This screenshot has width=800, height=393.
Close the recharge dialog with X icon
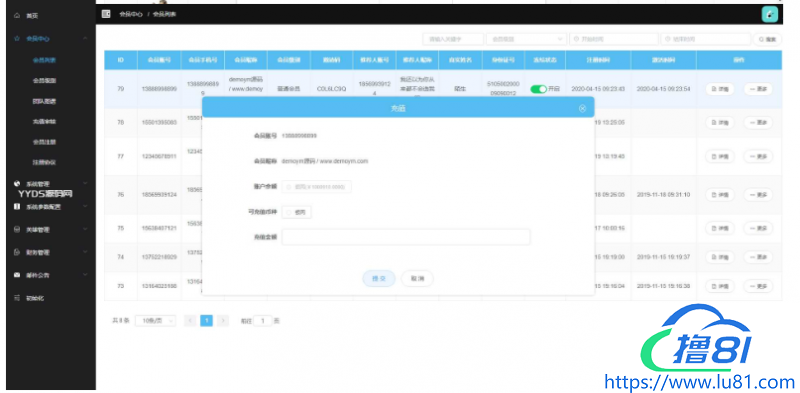582,108
